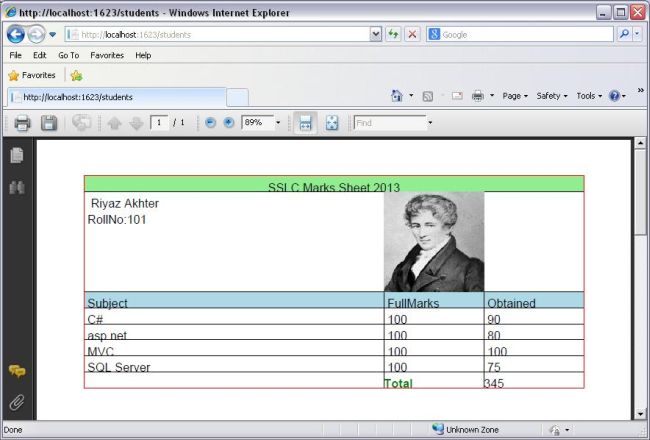Open the Tools menu
The width and height of the screenshot is (650, 440).
point(589,96)
